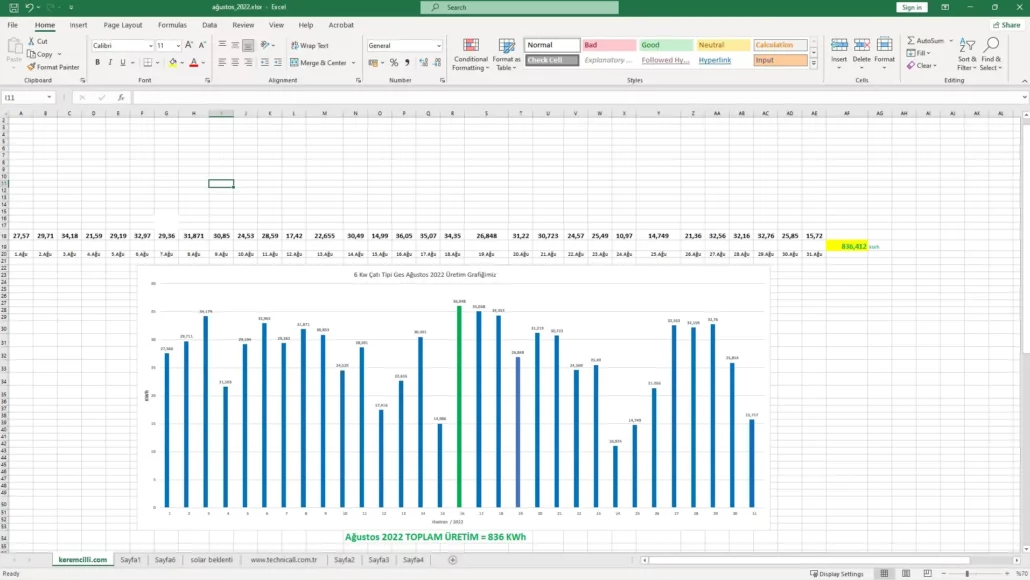Open the www.technicall.com.tr sheet

[x=284, y=560]
